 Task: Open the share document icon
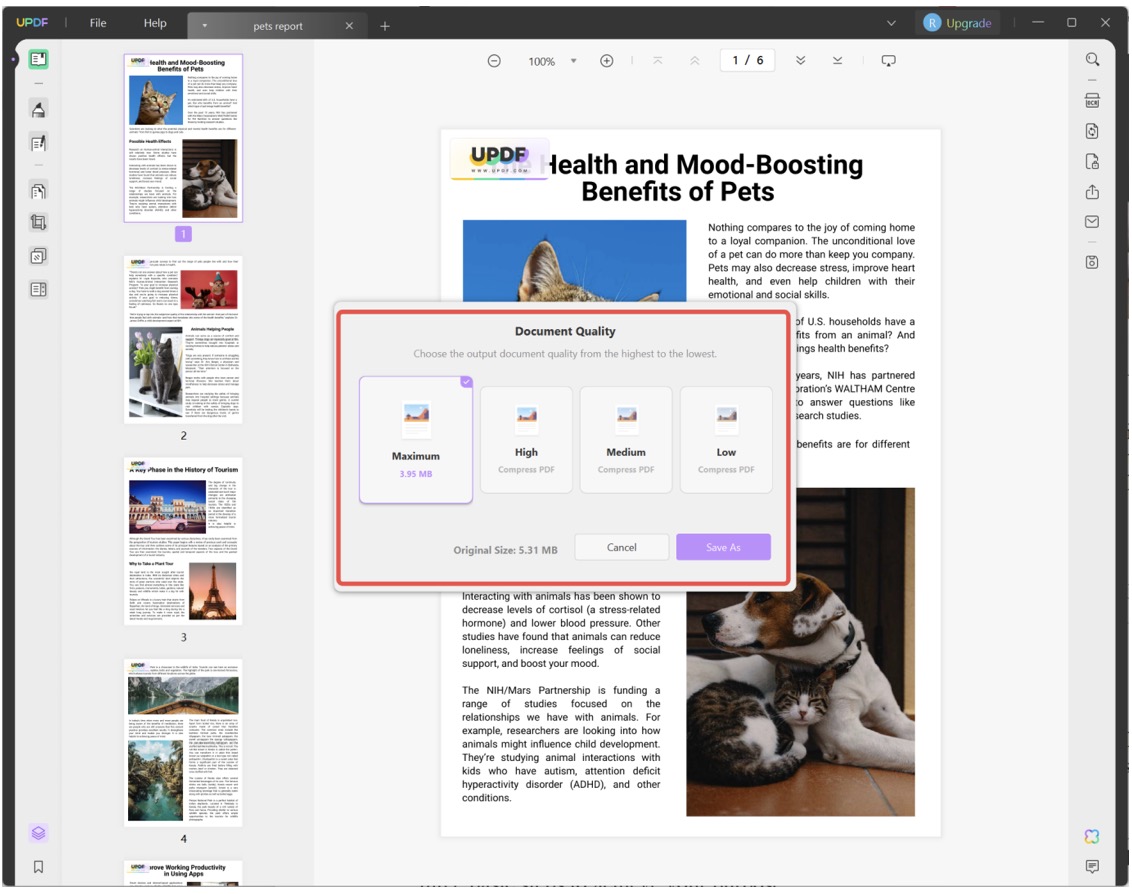[1092, 192]
